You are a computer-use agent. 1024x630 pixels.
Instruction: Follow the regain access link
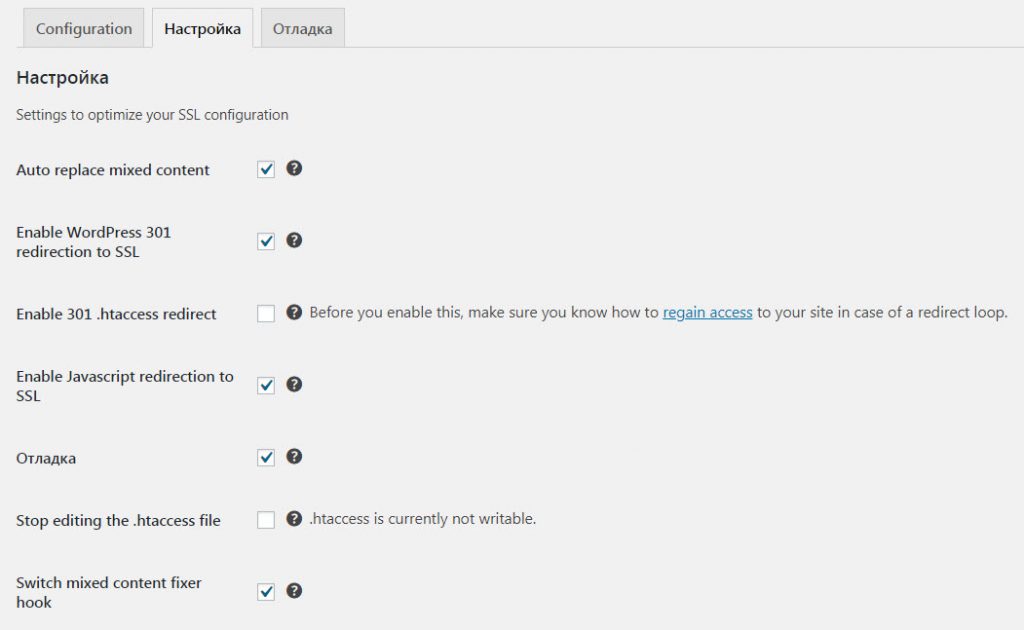707,313
